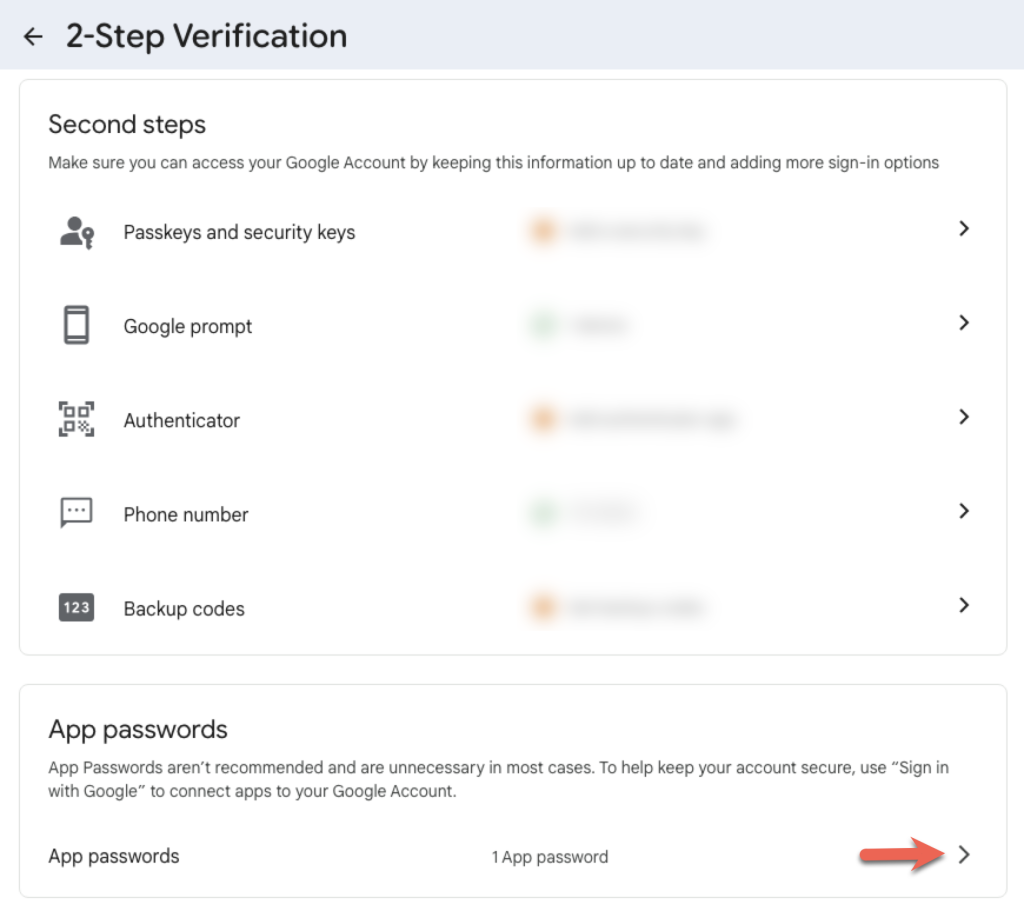Screen dimensions: 1024x911
Task: Click the Phone number message bubble icon
Action: pyautogui.click(x=76, y=512)
